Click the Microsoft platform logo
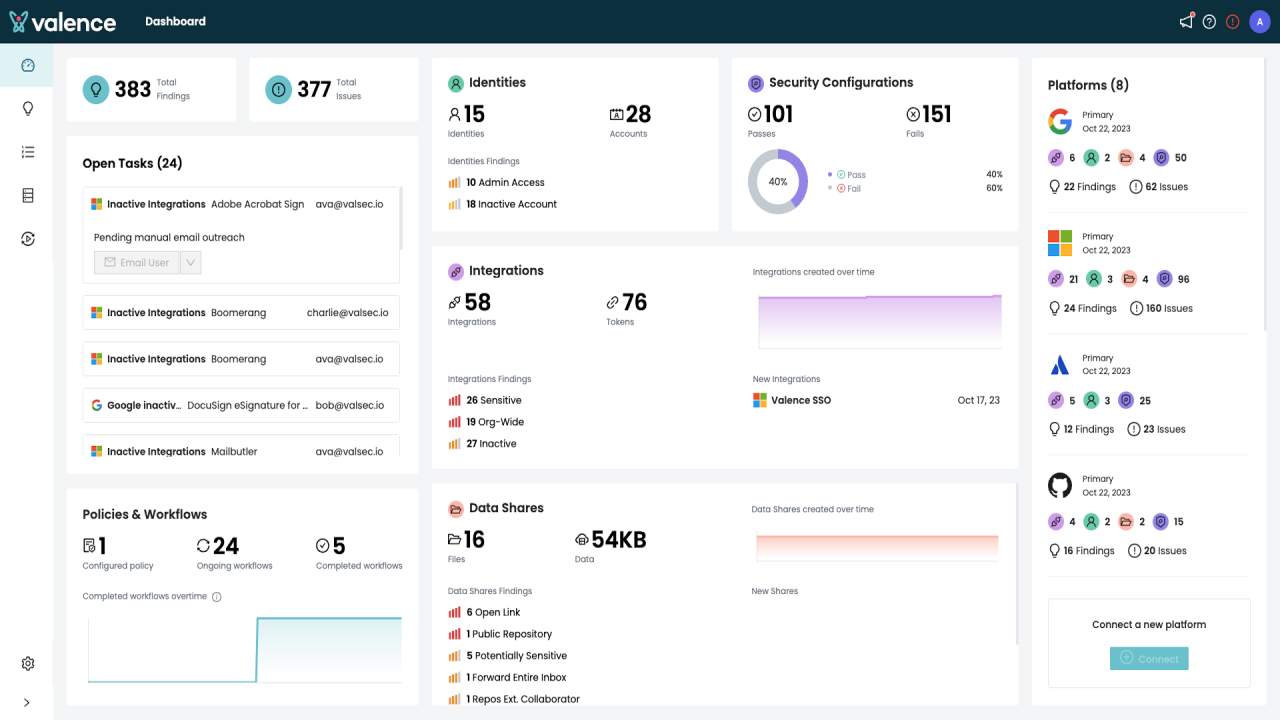 click(1060, 243)
